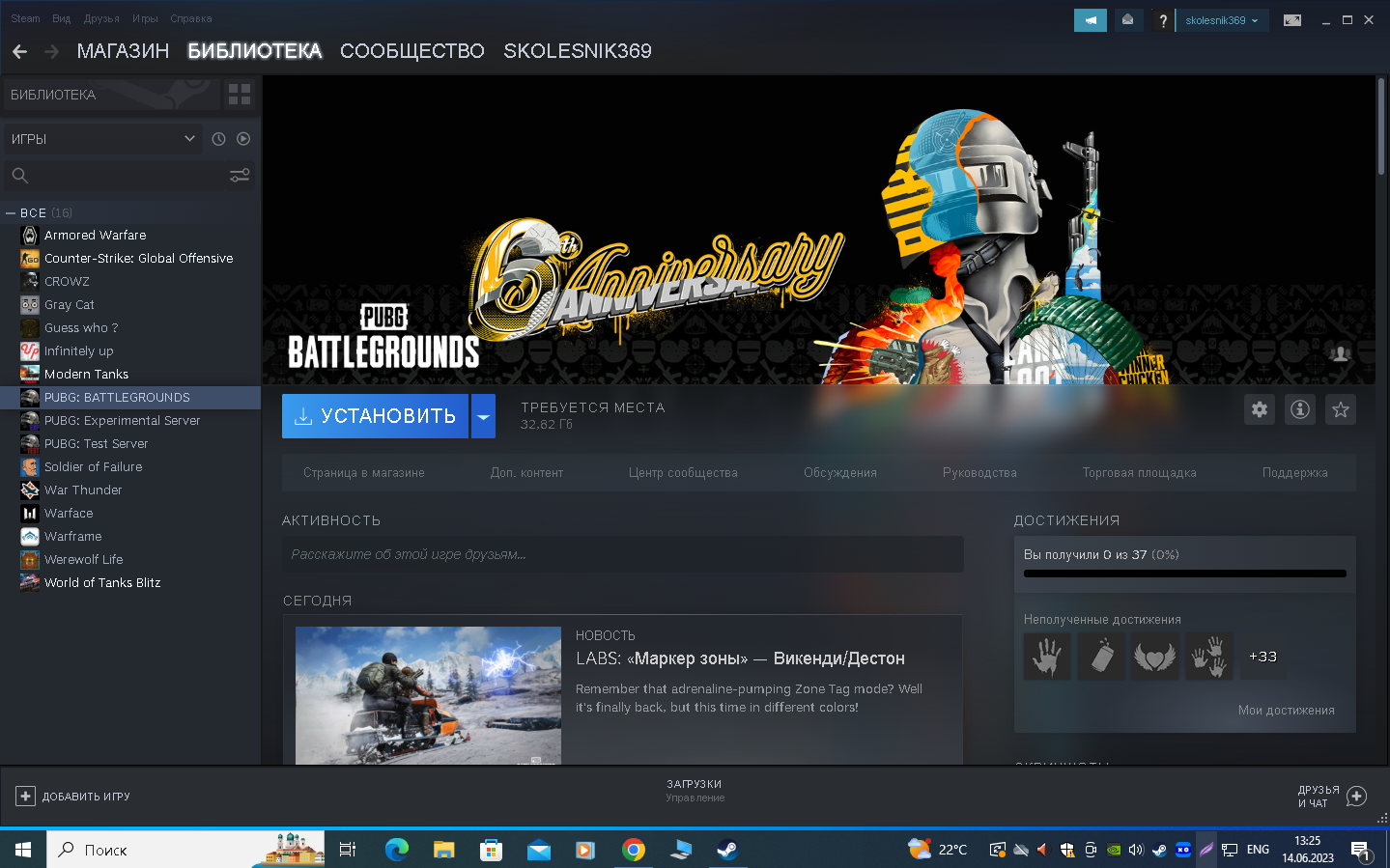The width and height of the screenshot is (1390, 868).
Task: Open Мои достижения link
Action: (1287, 711)
